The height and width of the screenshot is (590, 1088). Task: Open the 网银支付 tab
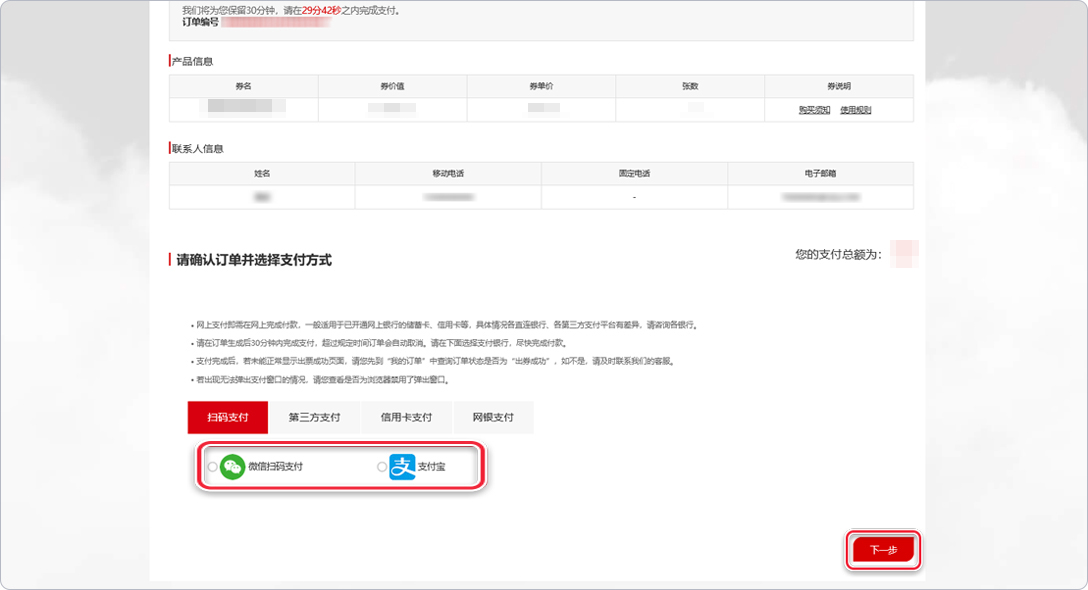click(x=493, y=417)
